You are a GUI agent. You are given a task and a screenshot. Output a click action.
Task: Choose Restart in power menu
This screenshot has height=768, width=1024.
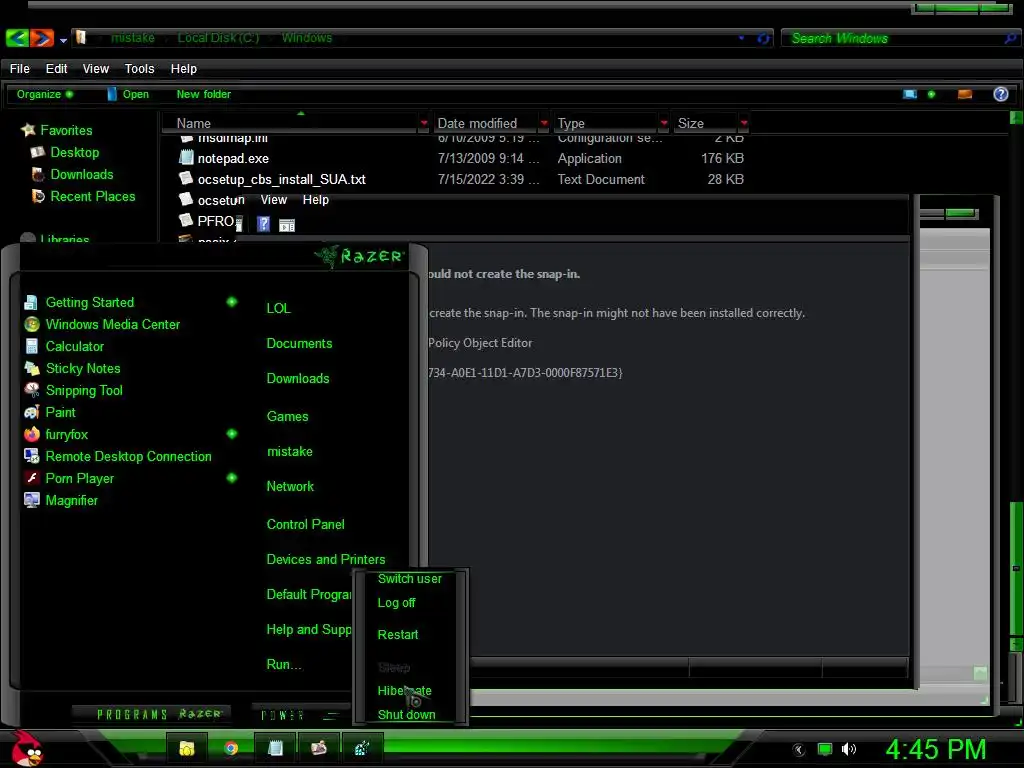click(398, 634)
